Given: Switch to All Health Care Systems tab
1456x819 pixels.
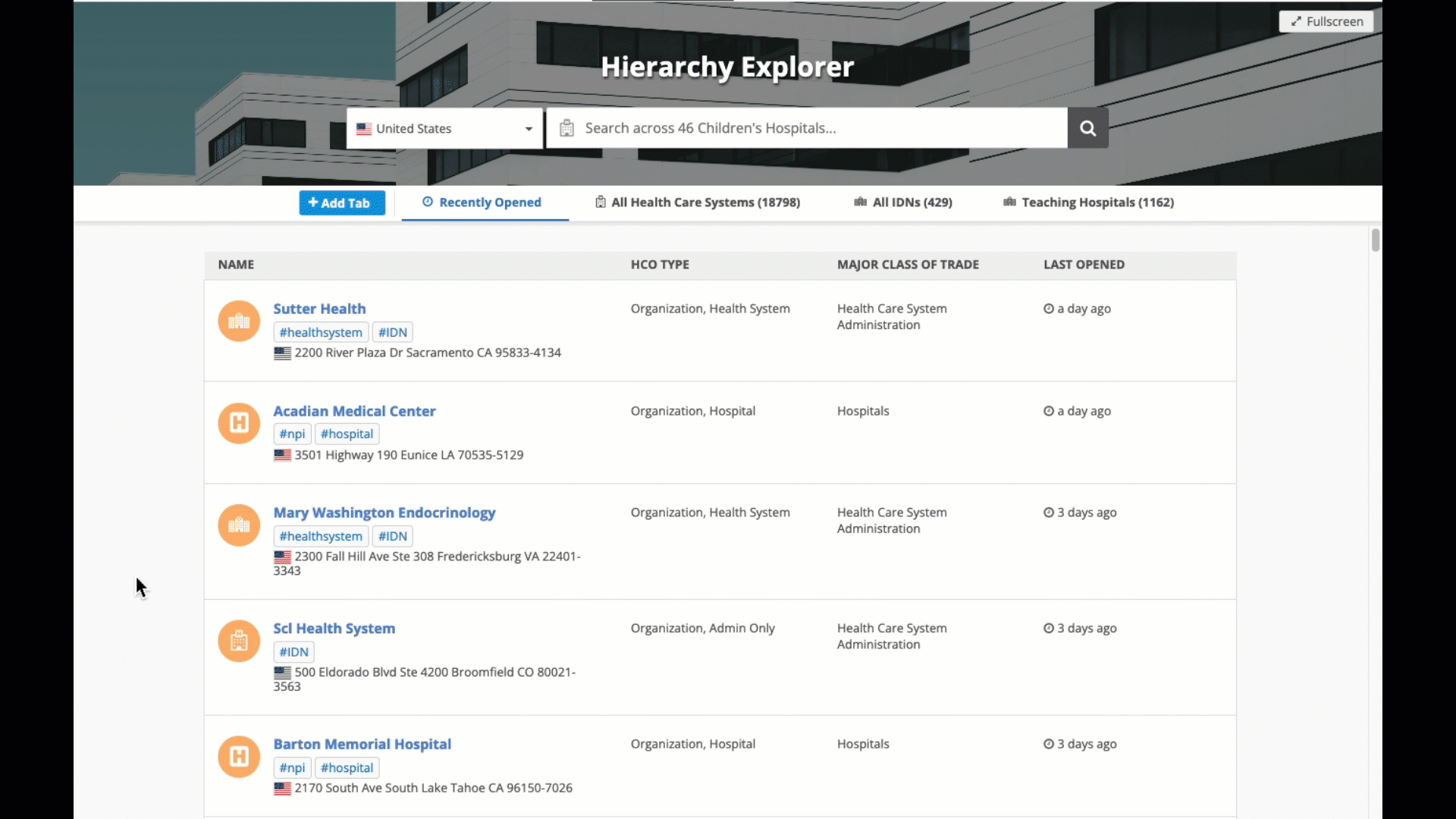Looking at the screenshot, I should pos(698,202).
